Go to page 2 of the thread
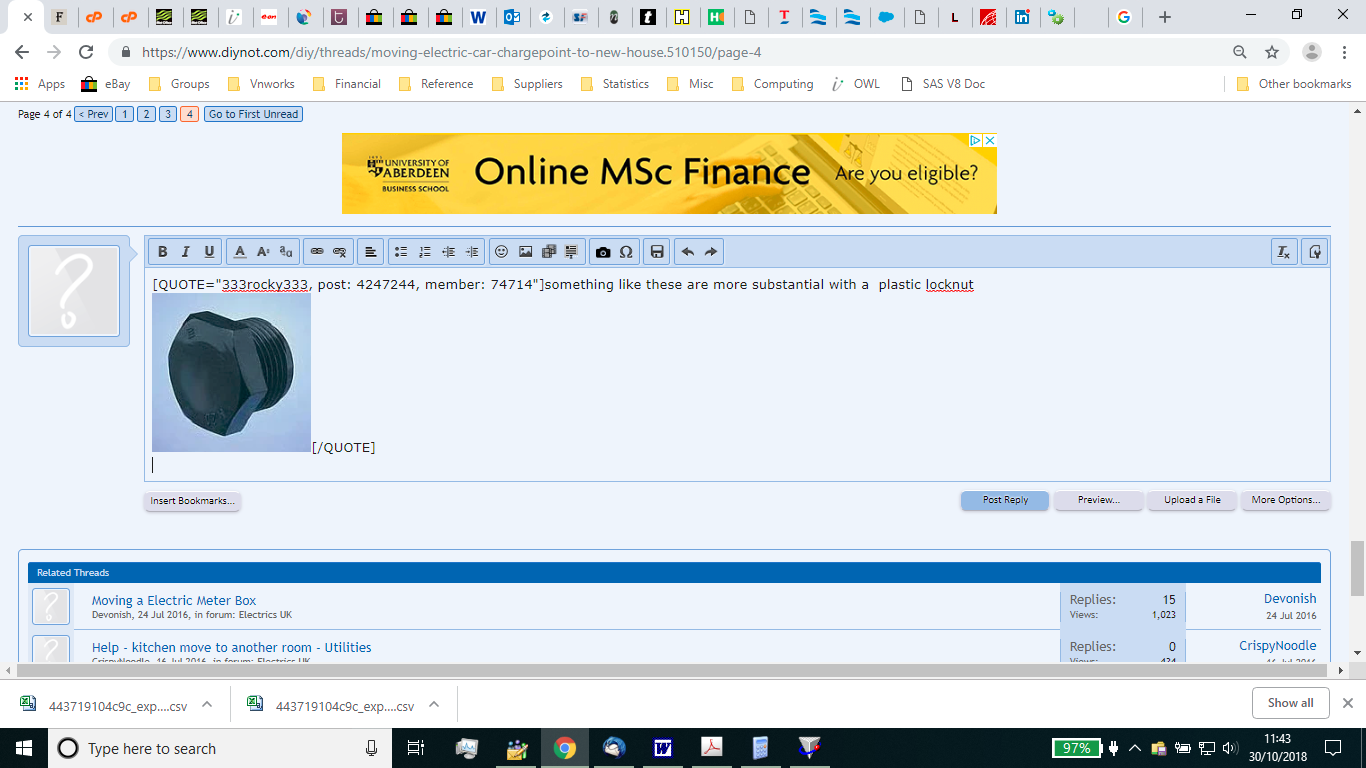The width and height of the screenshot is (1366, 768). click(146, 114)
